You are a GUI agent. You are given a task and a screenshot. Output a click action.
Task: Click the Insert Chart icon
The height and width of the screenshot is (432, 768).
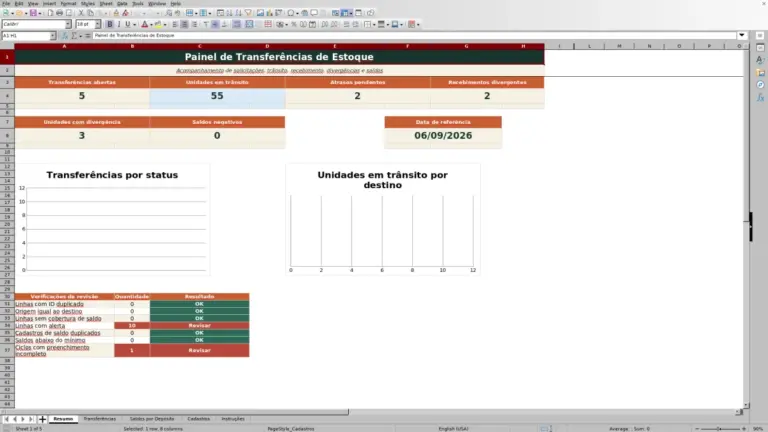click(x=269, y=13)
